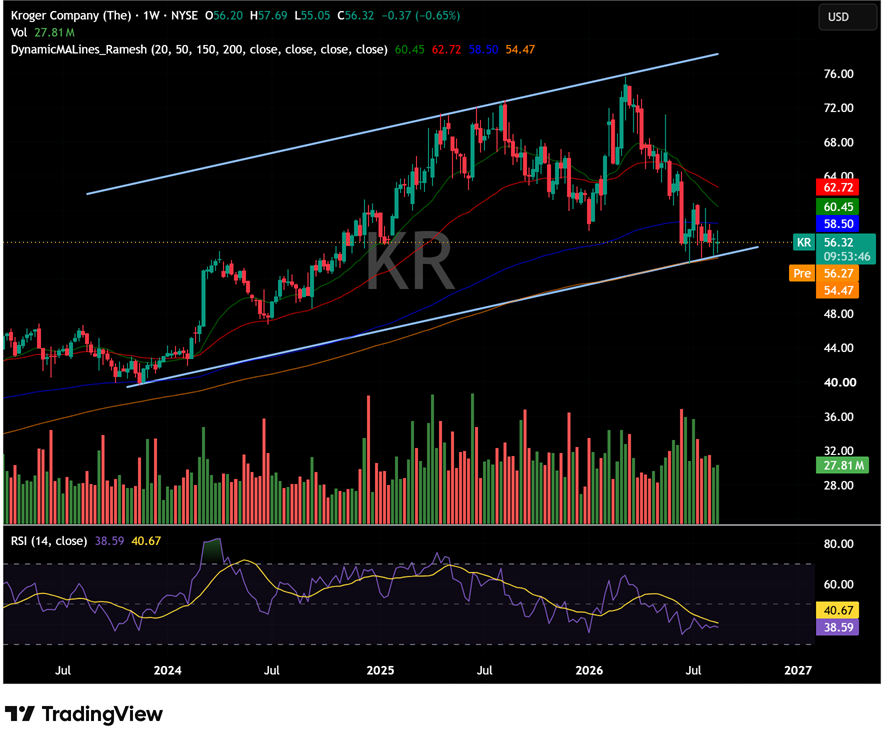Click the RSI value 38.59 in legend
The height and width of the screenshot is (735, 886).
(109, 541)
